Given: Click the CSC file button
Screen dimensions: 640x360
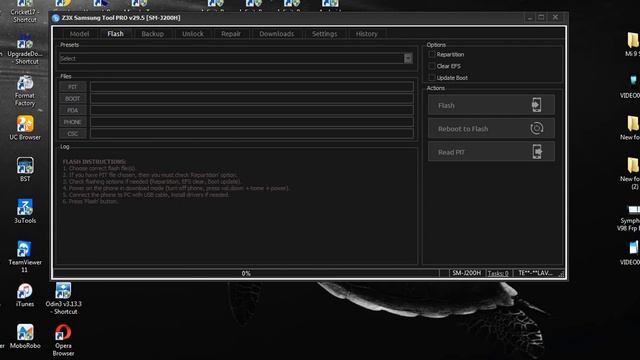Looking at the screenshot, I should coord(73,133).
